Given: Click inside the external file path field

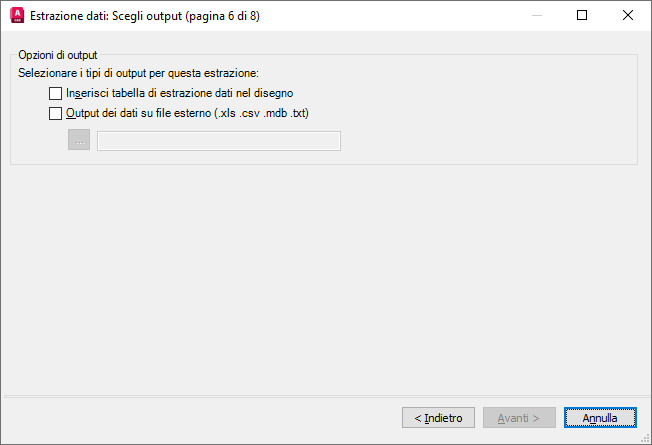Looking at the screenshot, I should click(219, 141).
